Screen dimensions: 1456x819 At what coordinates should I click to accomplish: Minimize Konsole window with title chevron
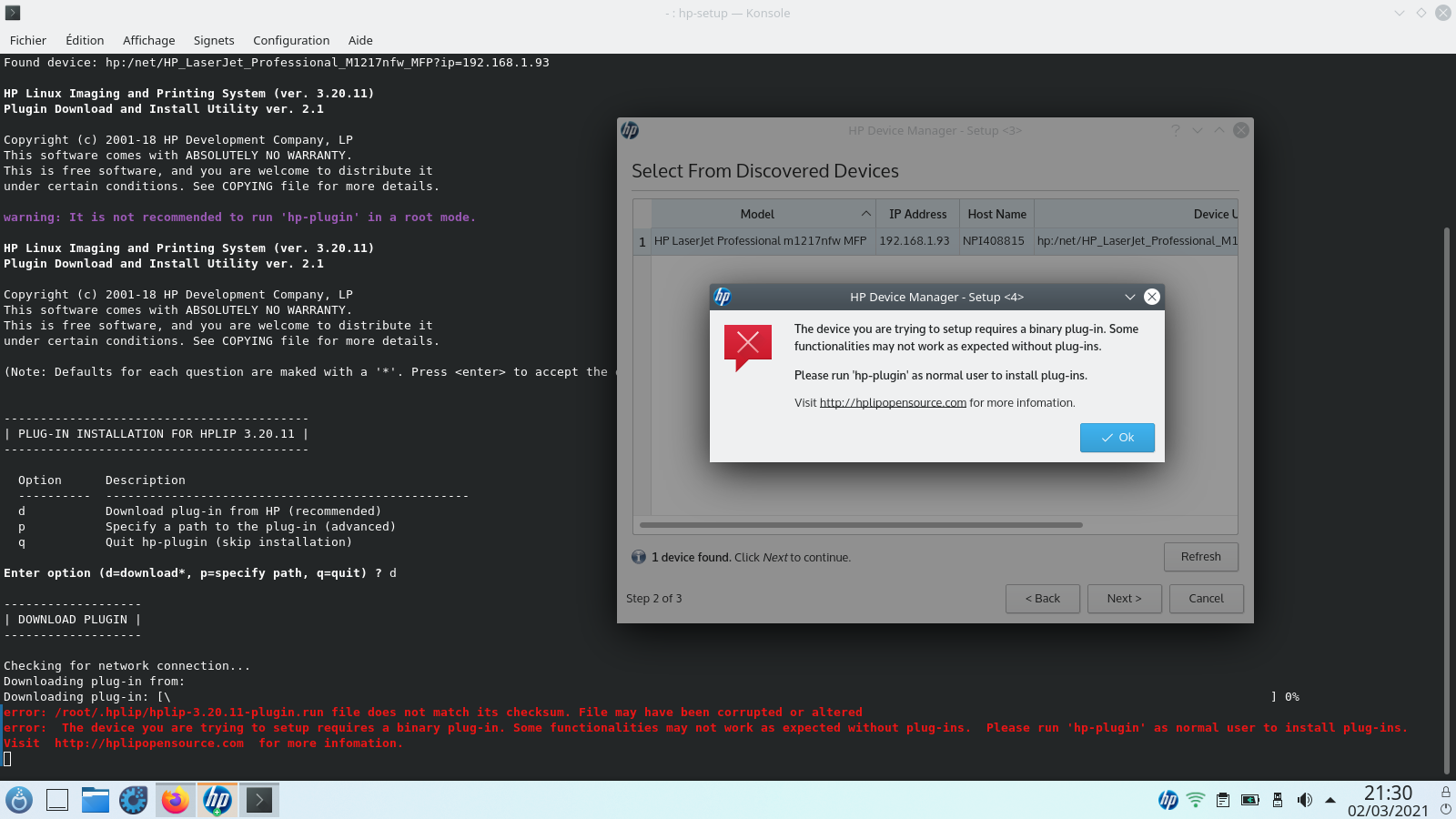coord(1400,13)
